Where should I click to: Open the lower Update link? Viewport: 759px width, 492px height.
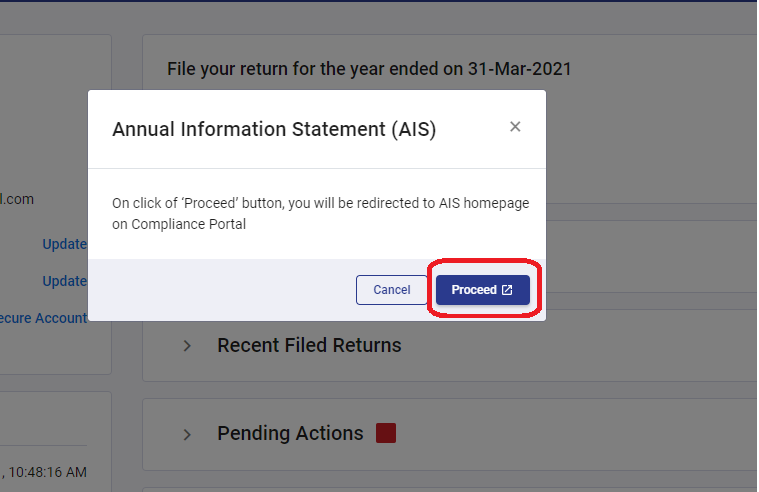click(x=64, y=281)
